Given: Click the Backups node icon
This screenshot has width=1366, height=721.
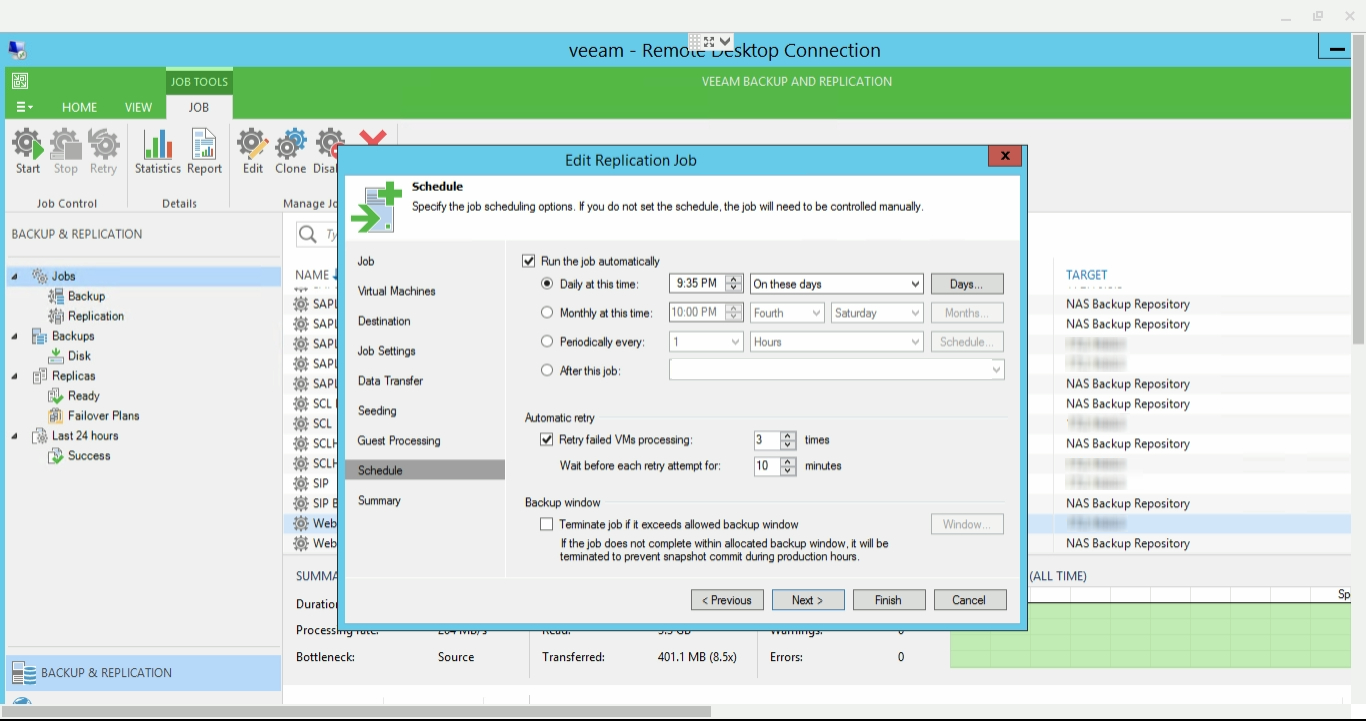Looking at the screenshot, I should (40, 336).
